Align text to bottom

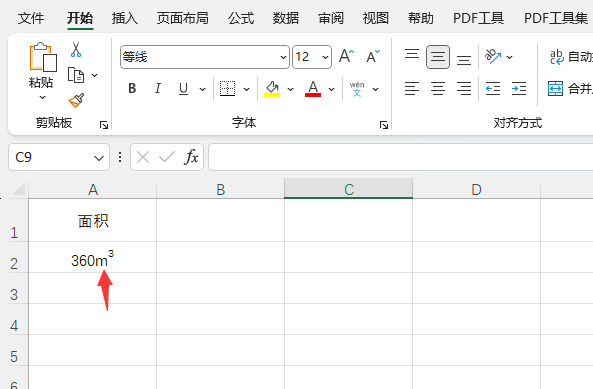click(464, 60)
